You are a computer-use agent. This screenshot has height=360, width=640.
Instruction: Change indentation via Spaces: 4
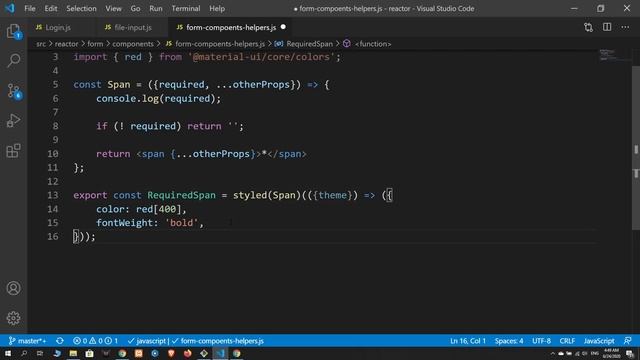pos(509,341)
